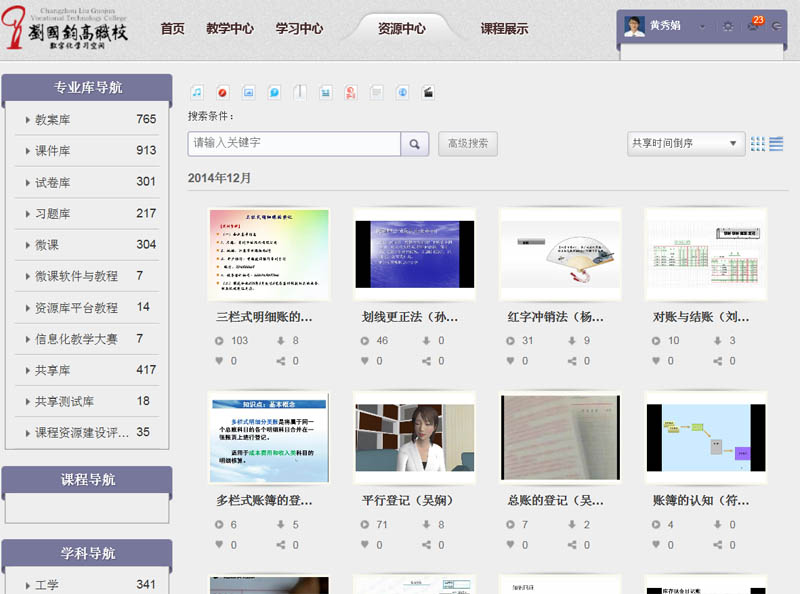The image size is (800, 594).
Task: Open the 划线更正法（孙… resource title link
Action: pyautogui.click(x=410, y=317)
